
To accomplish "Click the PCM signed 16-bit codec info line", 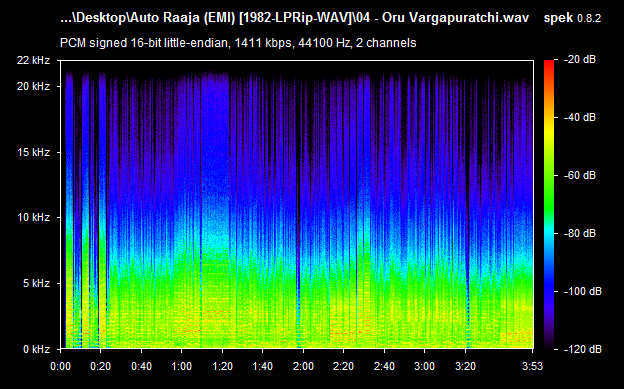I will point(238,43).
